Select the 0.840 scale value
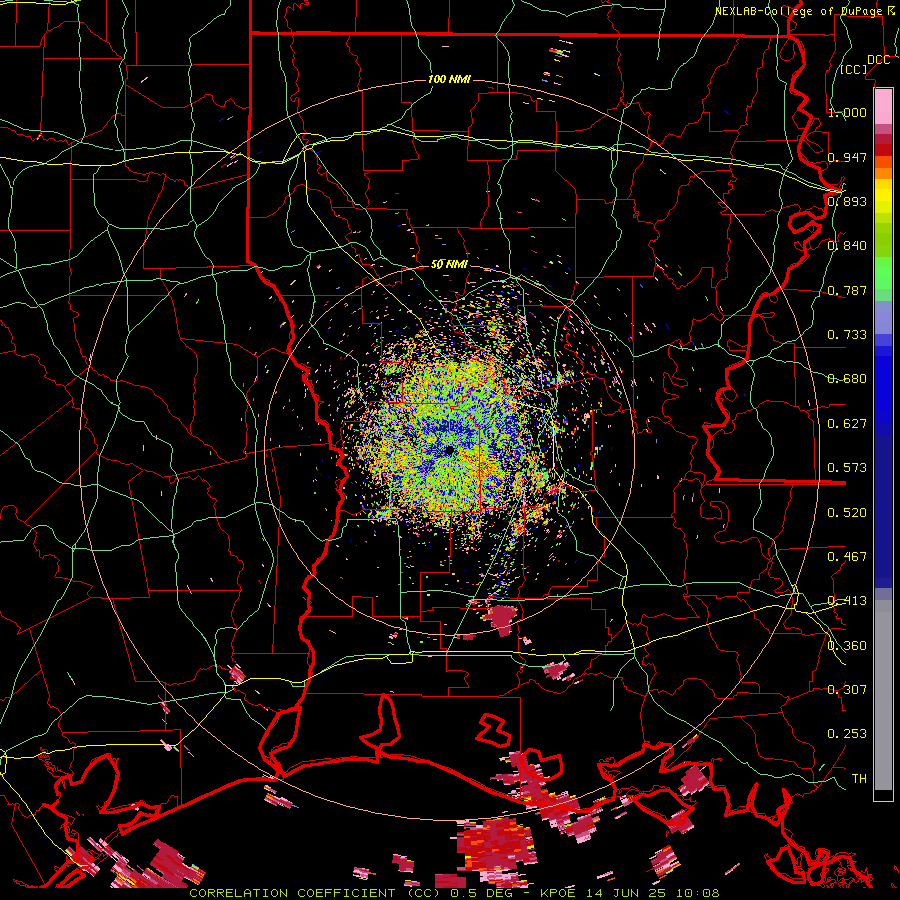Viewport: 900px width, 900px height. click(847, 245)
